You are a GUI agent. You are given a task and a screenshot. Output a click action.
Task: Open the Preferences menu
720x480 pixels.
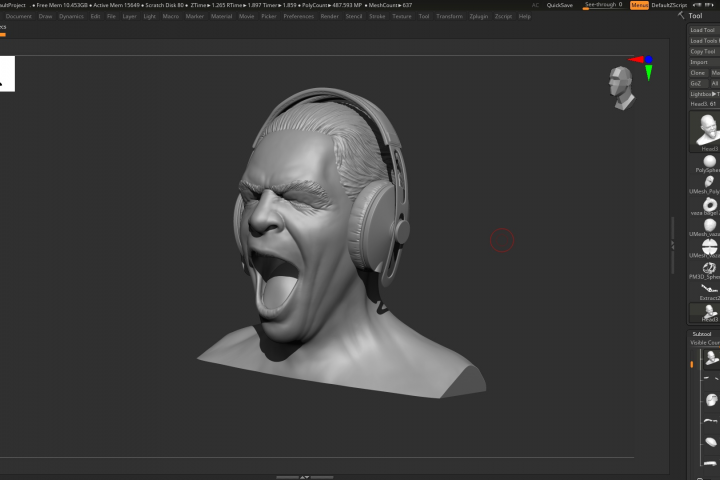point(298,16)
